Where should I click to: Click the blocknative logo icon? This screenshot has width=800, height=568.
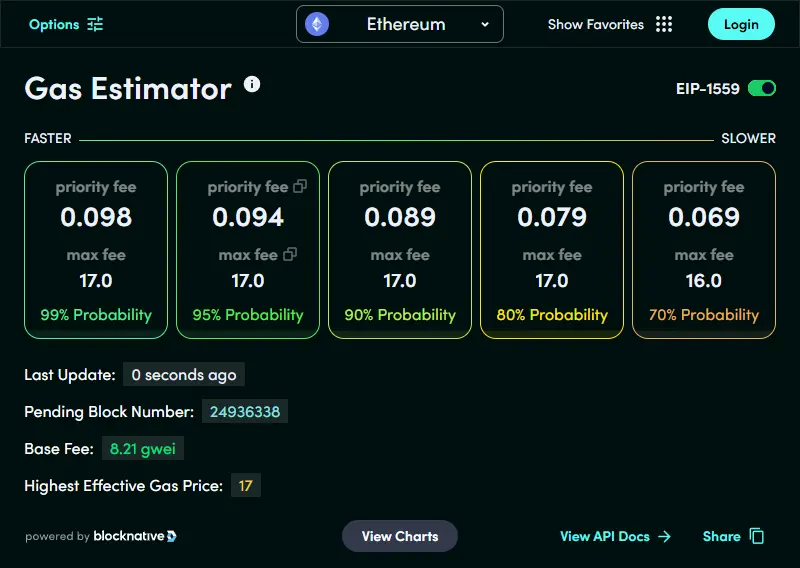[x=171, y=536]
